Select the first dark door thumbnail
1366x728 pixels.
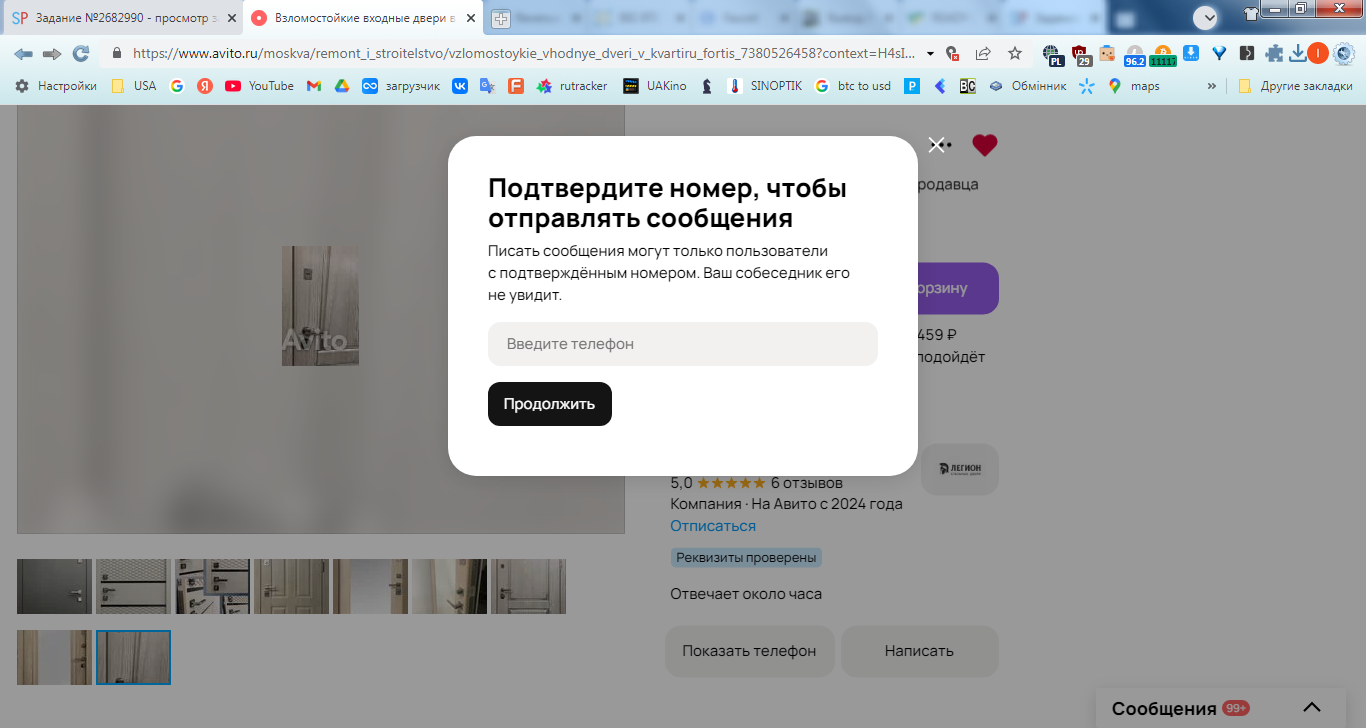pyautogui.click(x=54, y=586)
